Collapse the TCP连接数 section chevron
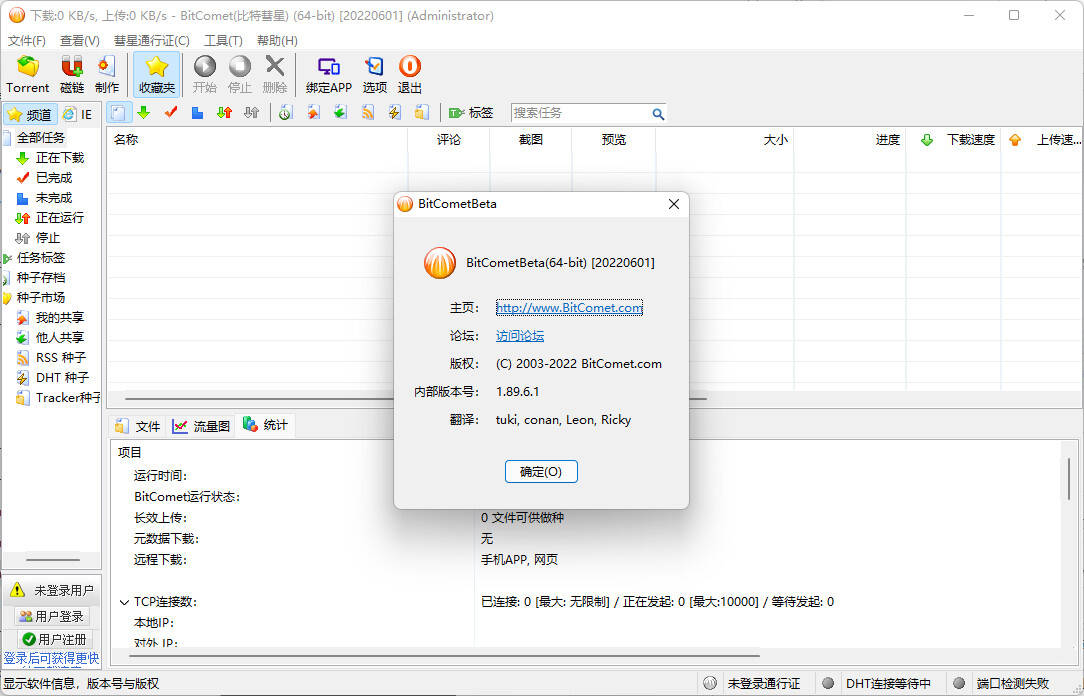This screenshot has width=1084, height=696. click(x=124, y=602)
